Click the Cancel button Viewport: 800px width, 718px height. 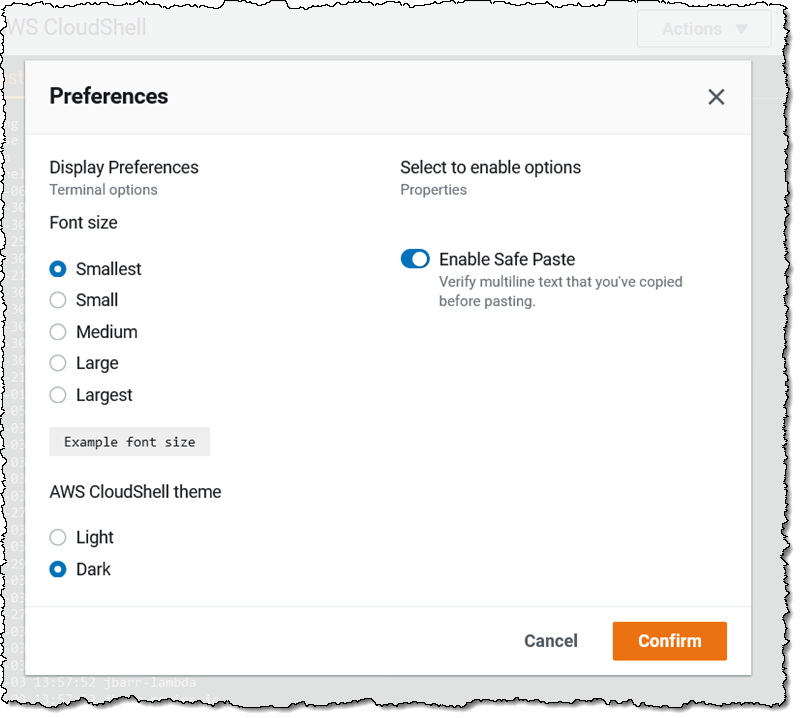pos(551,641)
